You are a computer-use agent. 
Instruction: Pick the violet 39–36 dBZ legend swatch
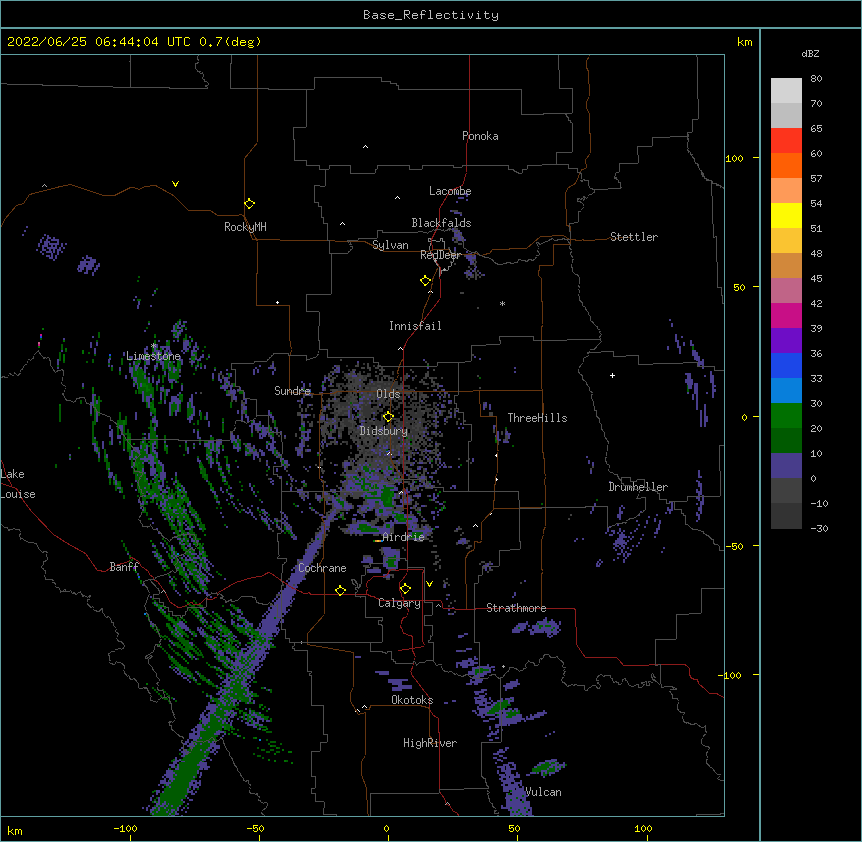point(786,341)
